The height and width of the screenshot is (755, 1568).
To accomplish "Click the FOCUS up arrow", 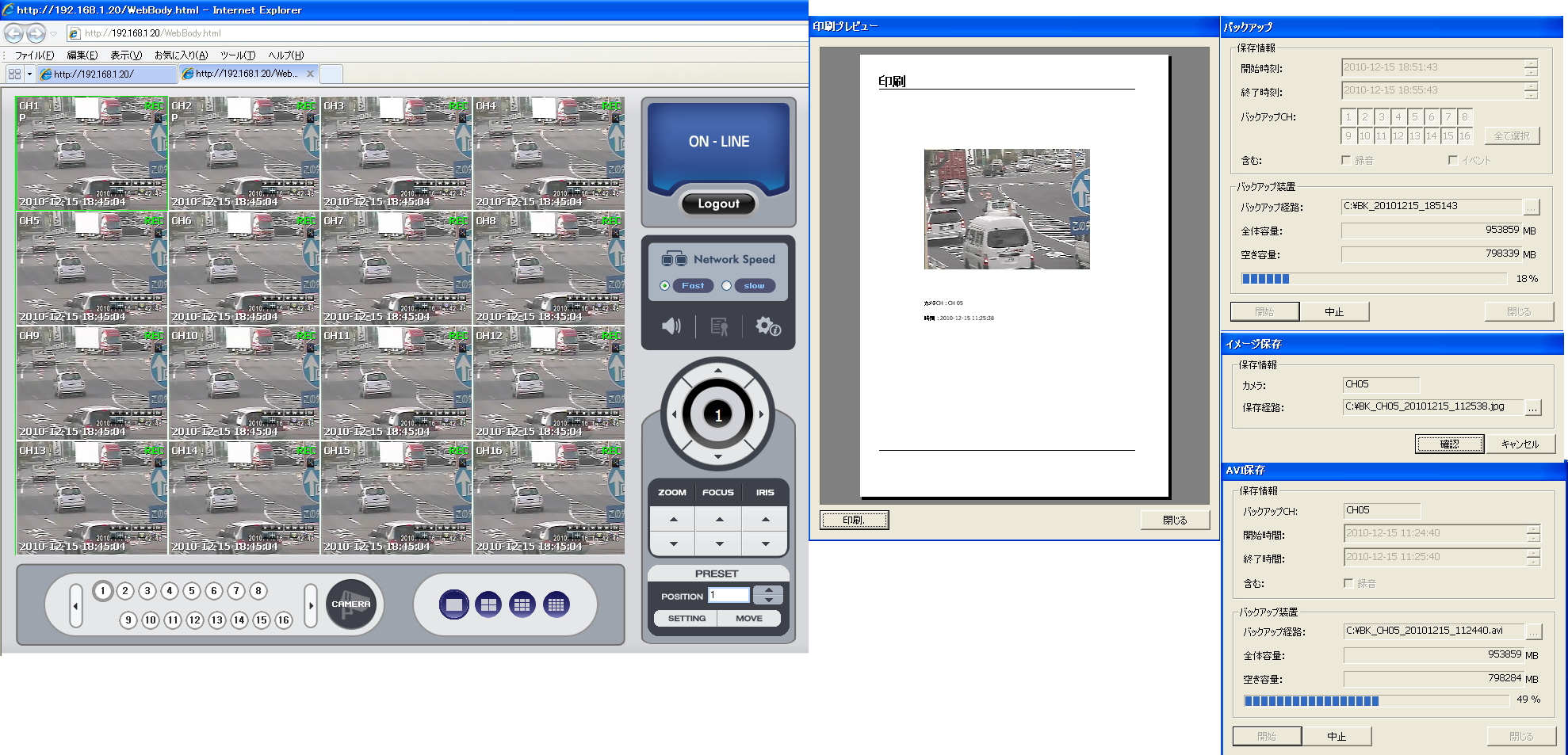I will [x=719, y=520].
